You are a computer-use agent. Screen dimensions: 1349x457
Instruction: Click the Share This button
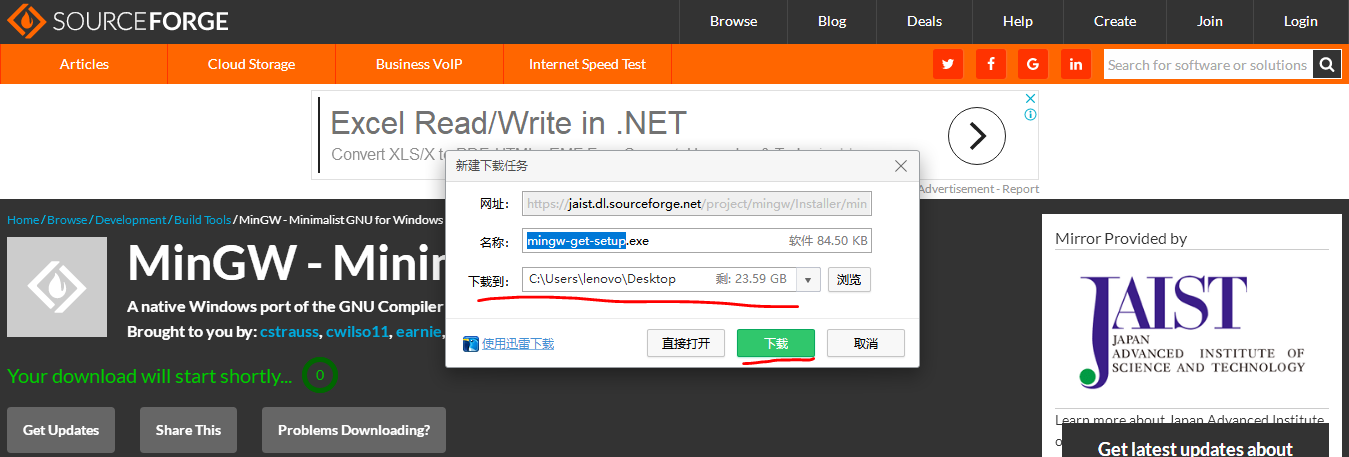pos(188,430)
